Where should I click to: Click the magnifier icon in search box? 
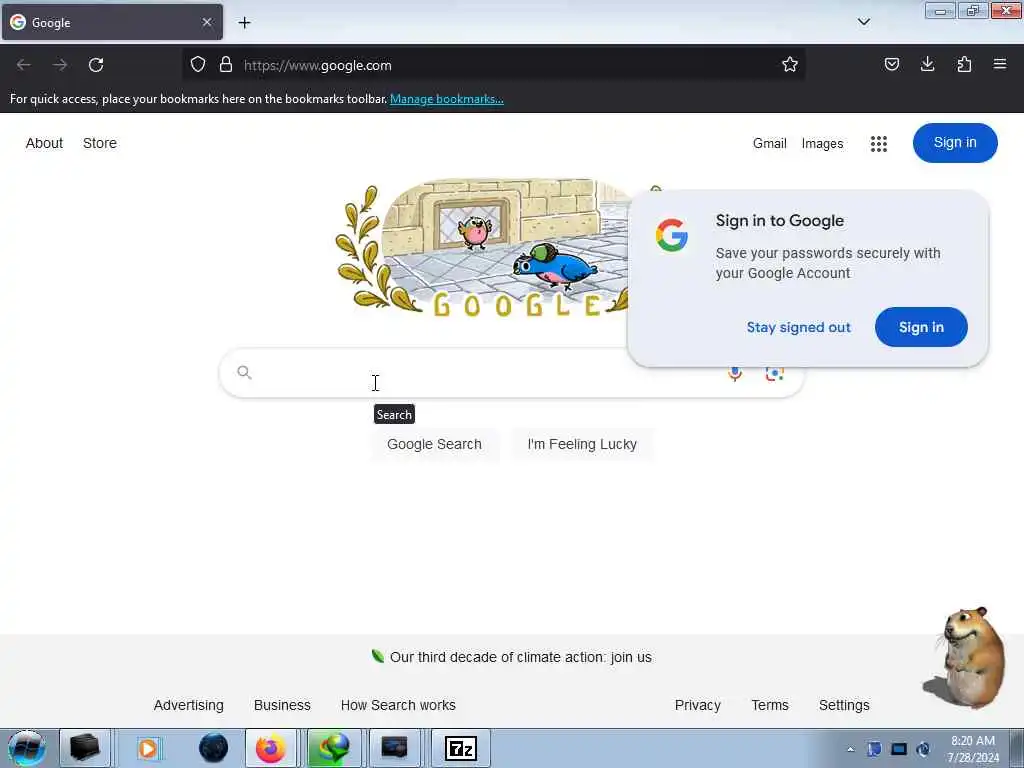click(244, 372)
